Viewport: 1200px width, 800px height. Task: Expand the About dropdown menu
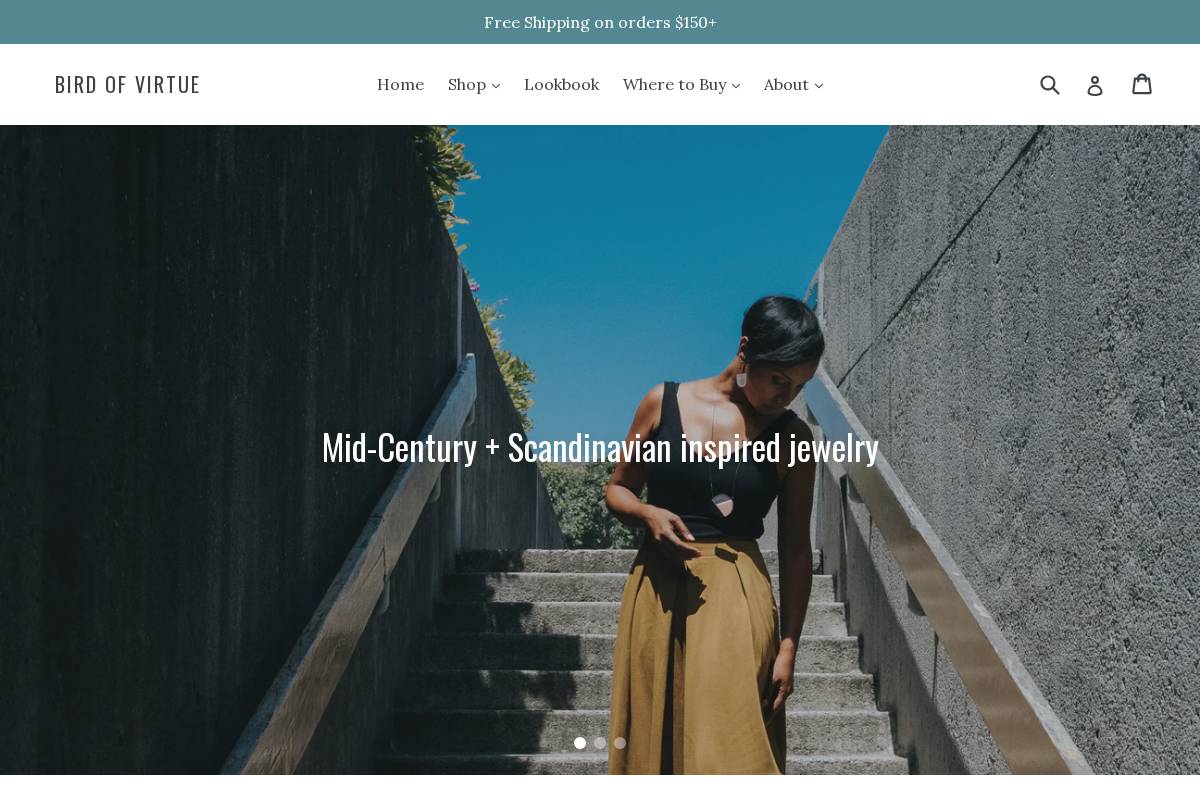tap(794, 85)
